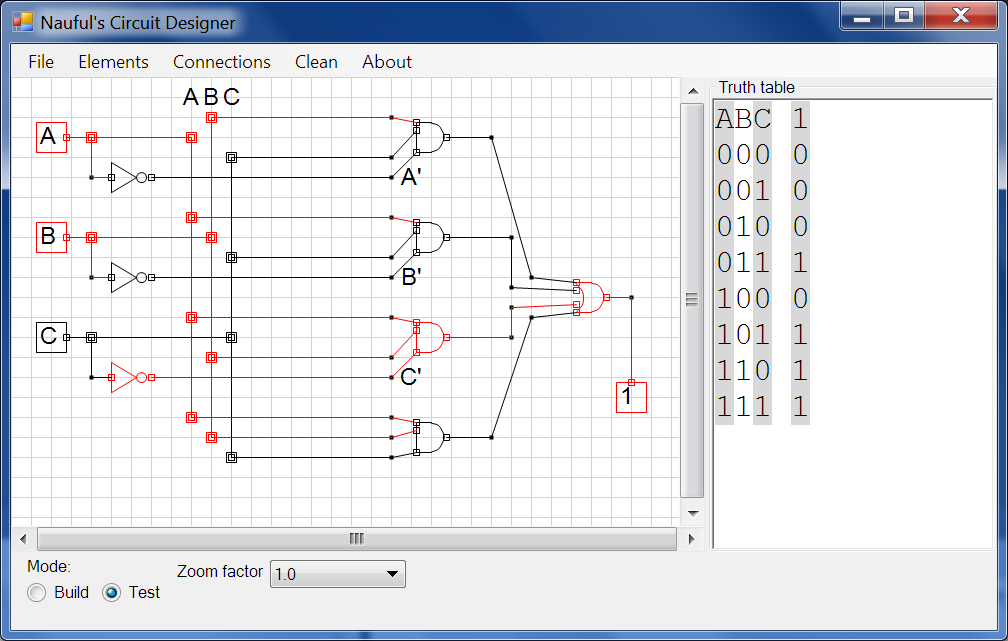This screenshot has width=1008, height=641.
Task: Select Test mode radio button
Action: click(x=111, y=593)
